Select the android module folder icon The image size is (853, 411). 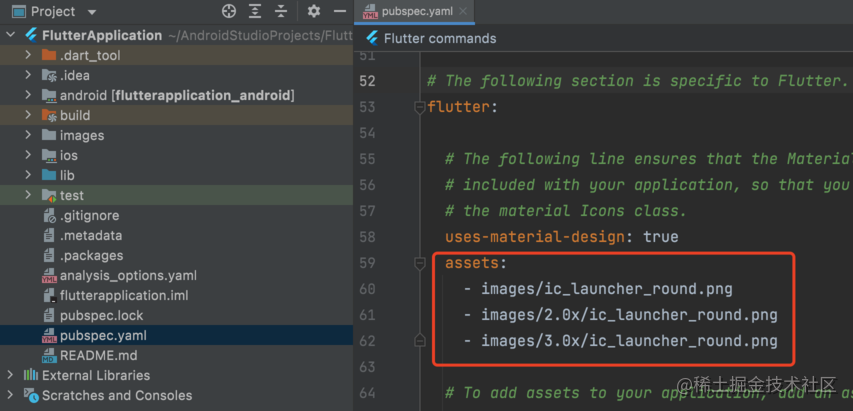[x=49, y=96]
